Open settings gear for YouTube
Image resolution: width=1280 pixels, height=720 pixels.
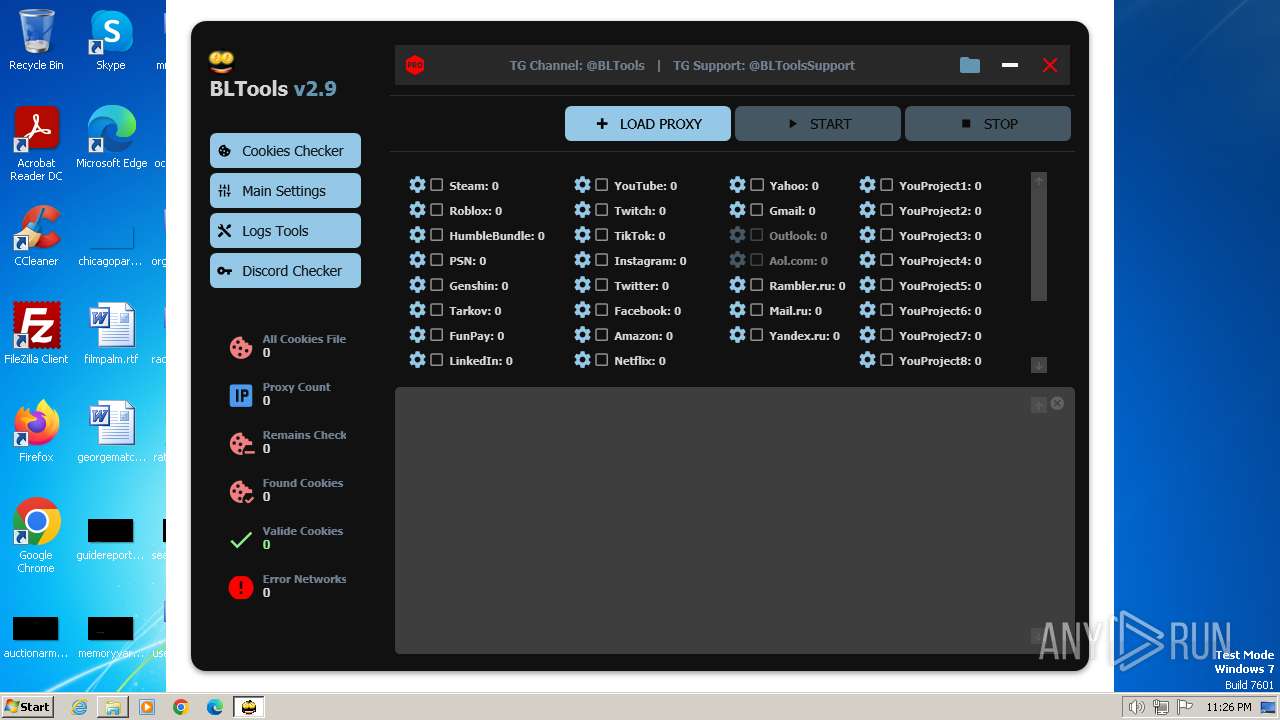click(x=583, y=185)
